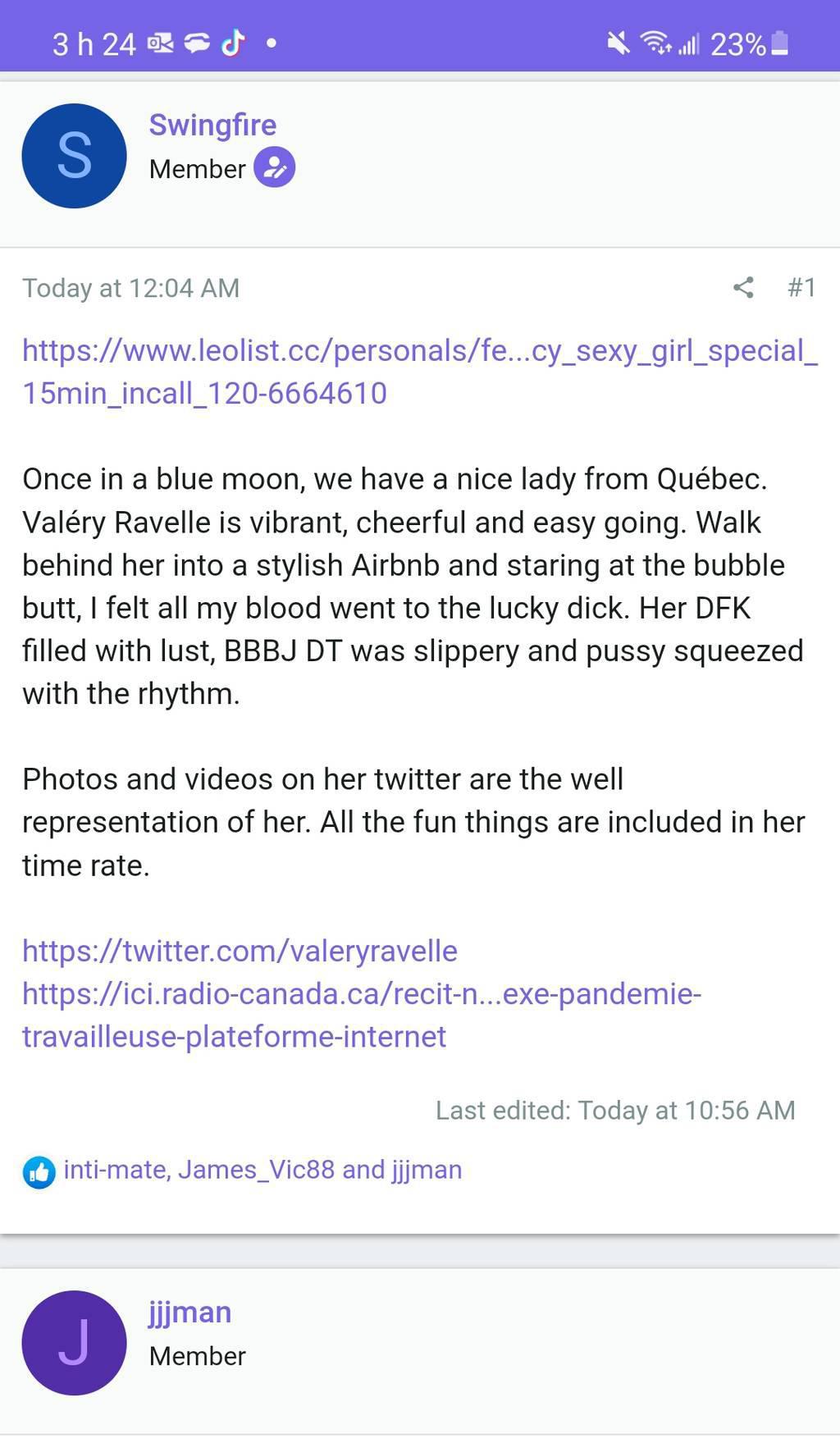Tap the TikTok notification icon in status bar

(233, 43)
